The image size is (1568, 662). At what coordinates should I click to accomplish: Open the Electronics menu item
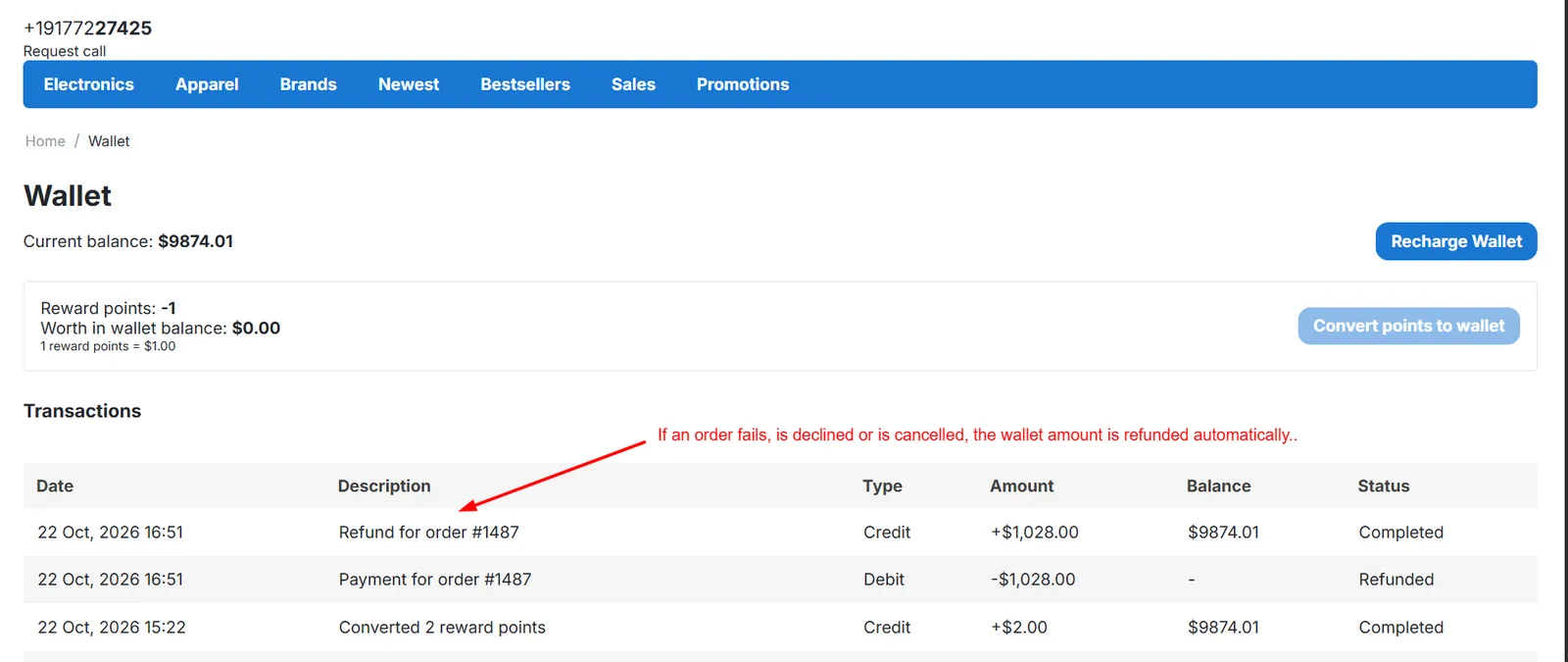coord(88,84)
